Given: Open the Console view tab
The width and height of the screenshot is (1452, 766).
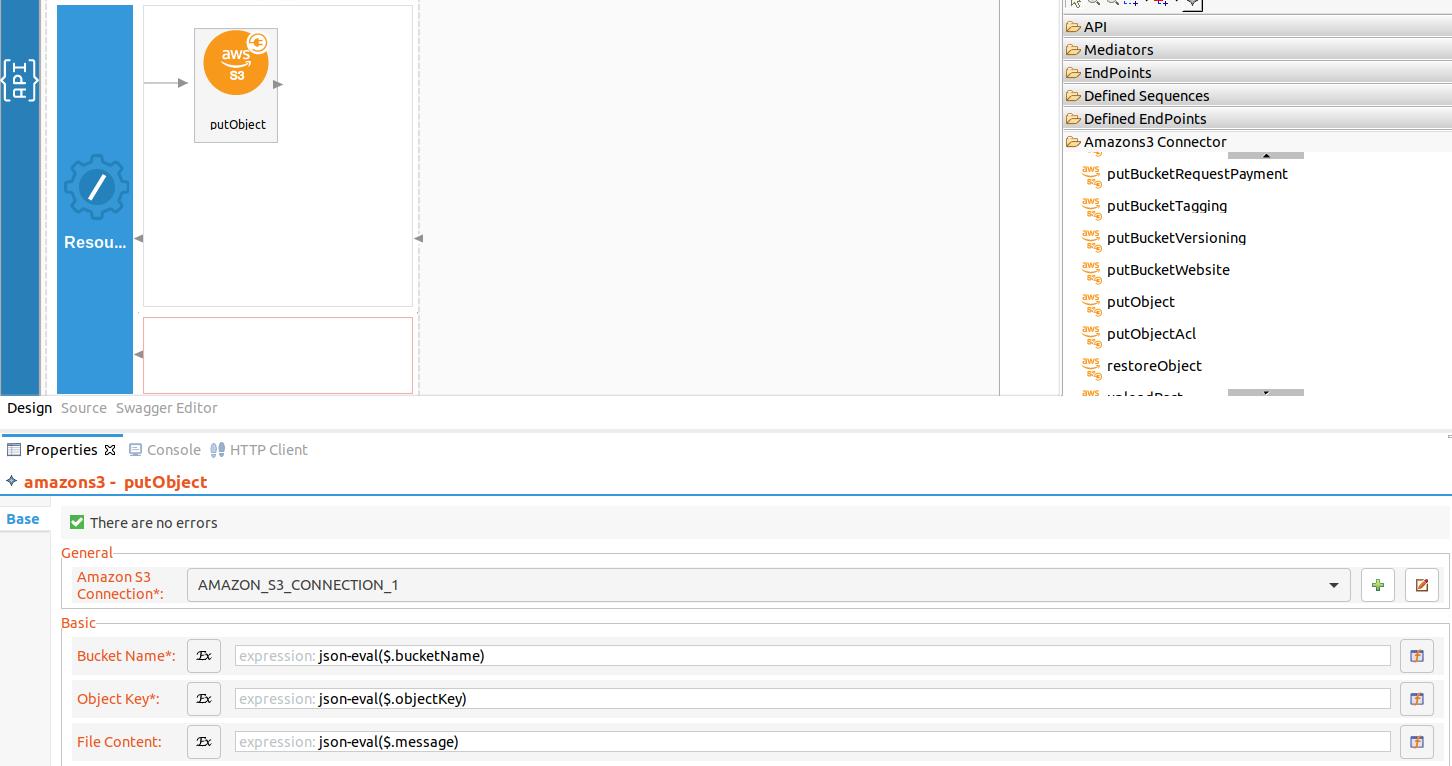Looking at the screenshot, I should (x=165, y=450).
